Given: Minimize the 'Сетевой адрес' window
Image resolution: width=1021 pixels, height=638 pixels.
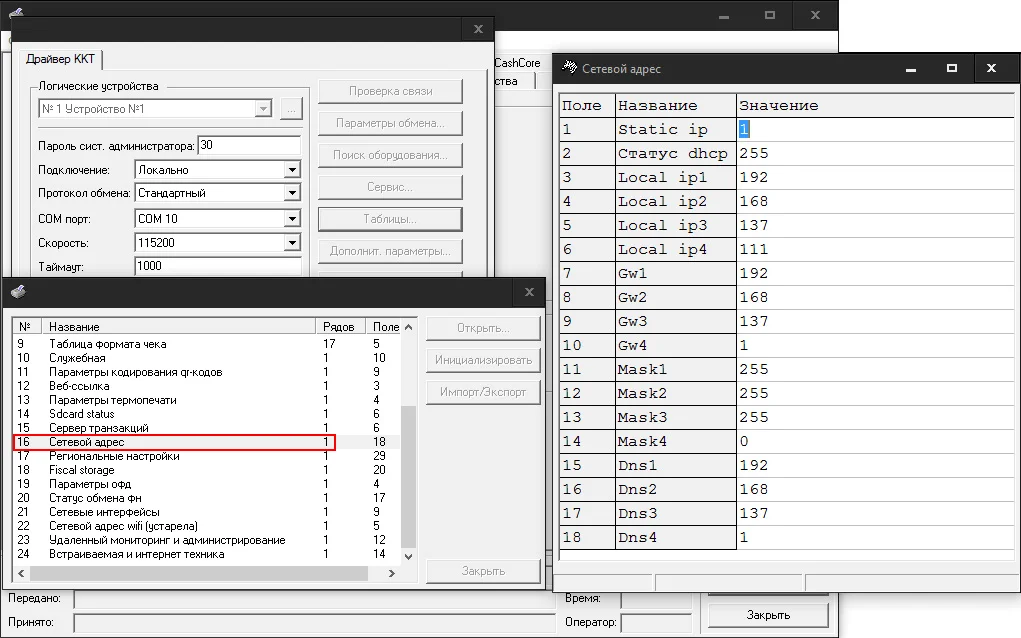Looking at the screenshot, I should [x=911, y=68].
